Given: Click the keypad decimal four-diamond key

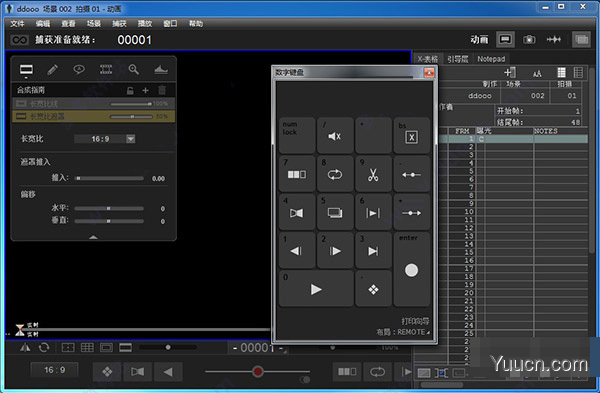Looking at the screenshot, I should [x=373, y=288].
